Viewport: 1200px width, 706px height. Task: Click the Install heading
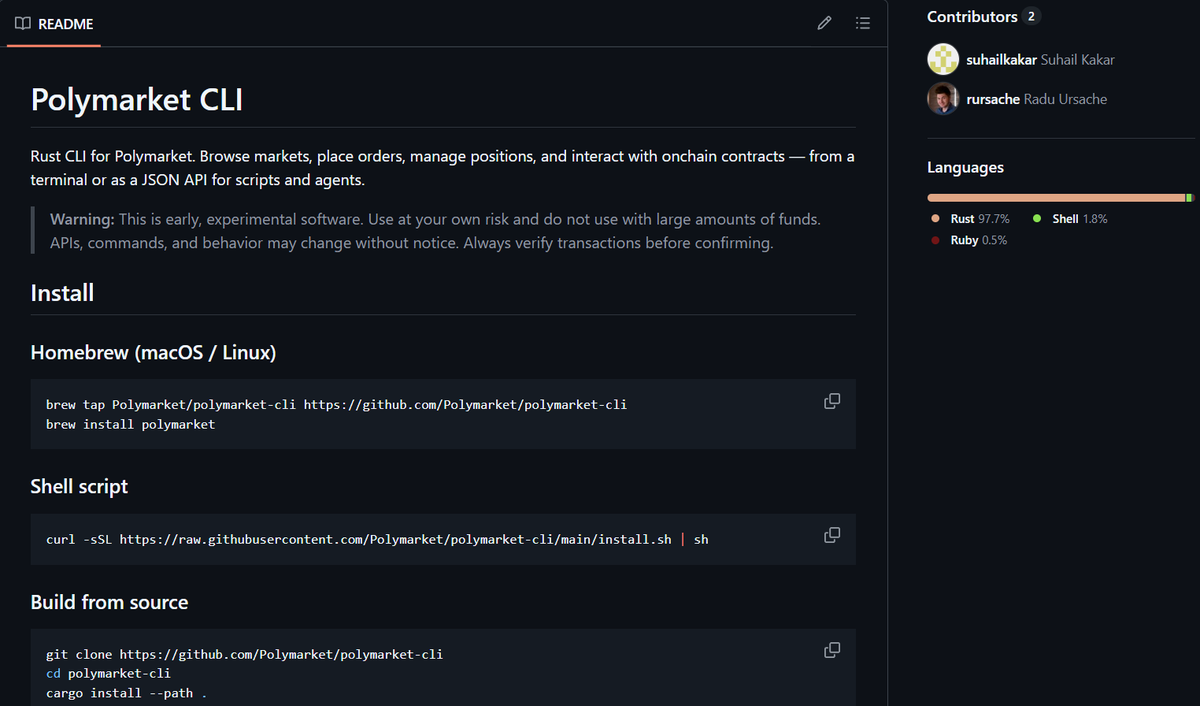pos(62,293)
